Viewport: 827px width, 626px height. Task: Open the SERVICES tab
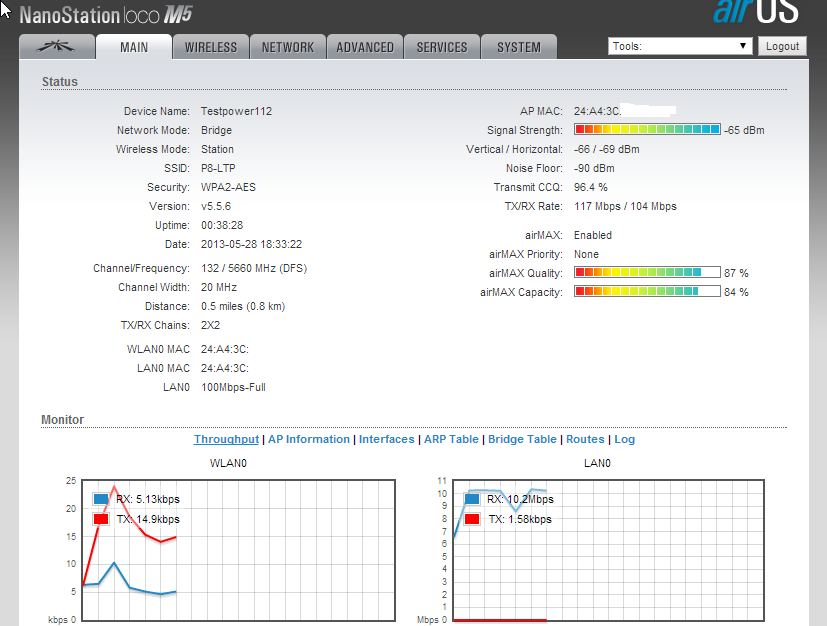click(442, 47)
